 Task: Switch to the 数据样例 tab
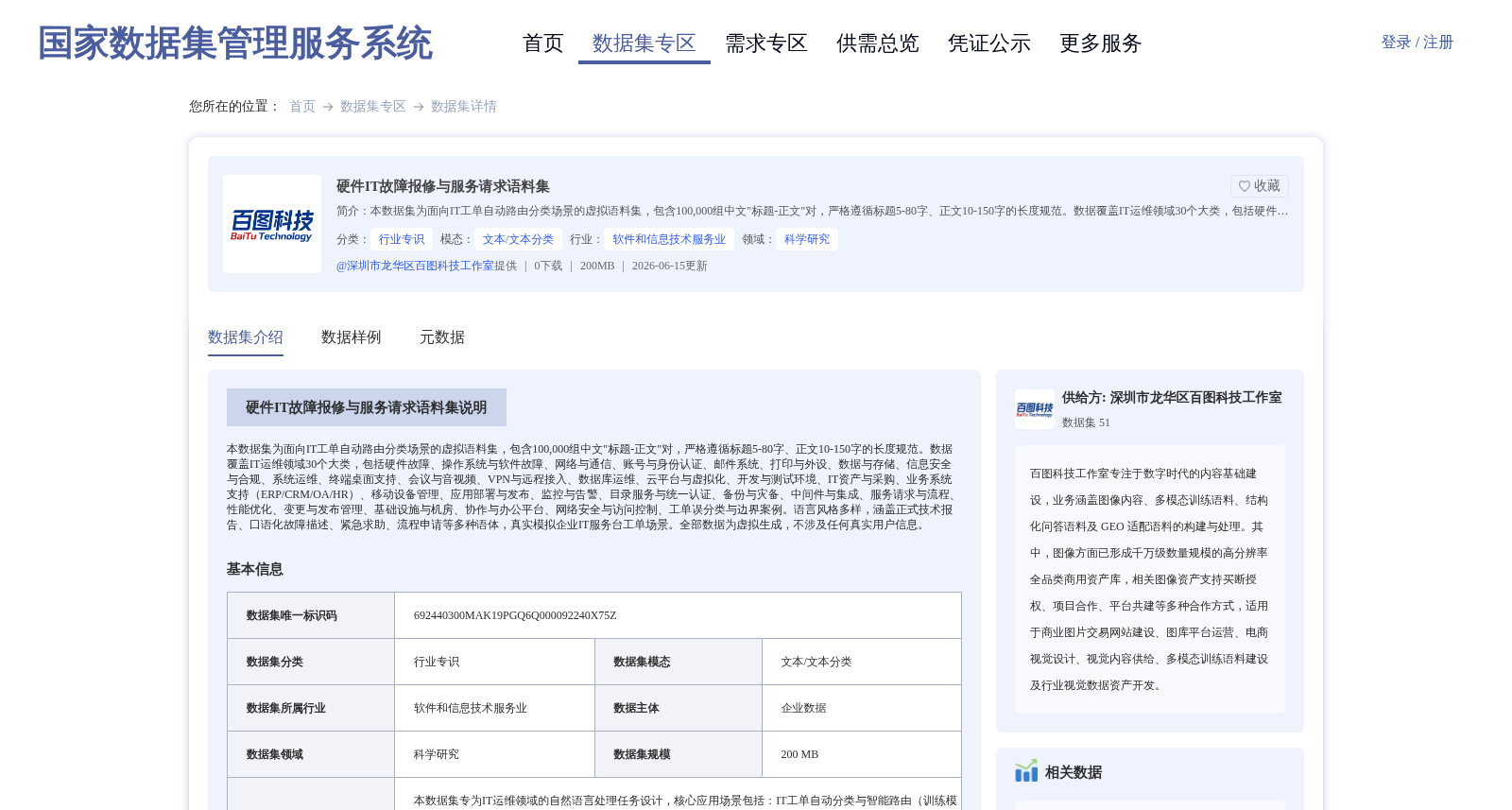pos(352,337)
